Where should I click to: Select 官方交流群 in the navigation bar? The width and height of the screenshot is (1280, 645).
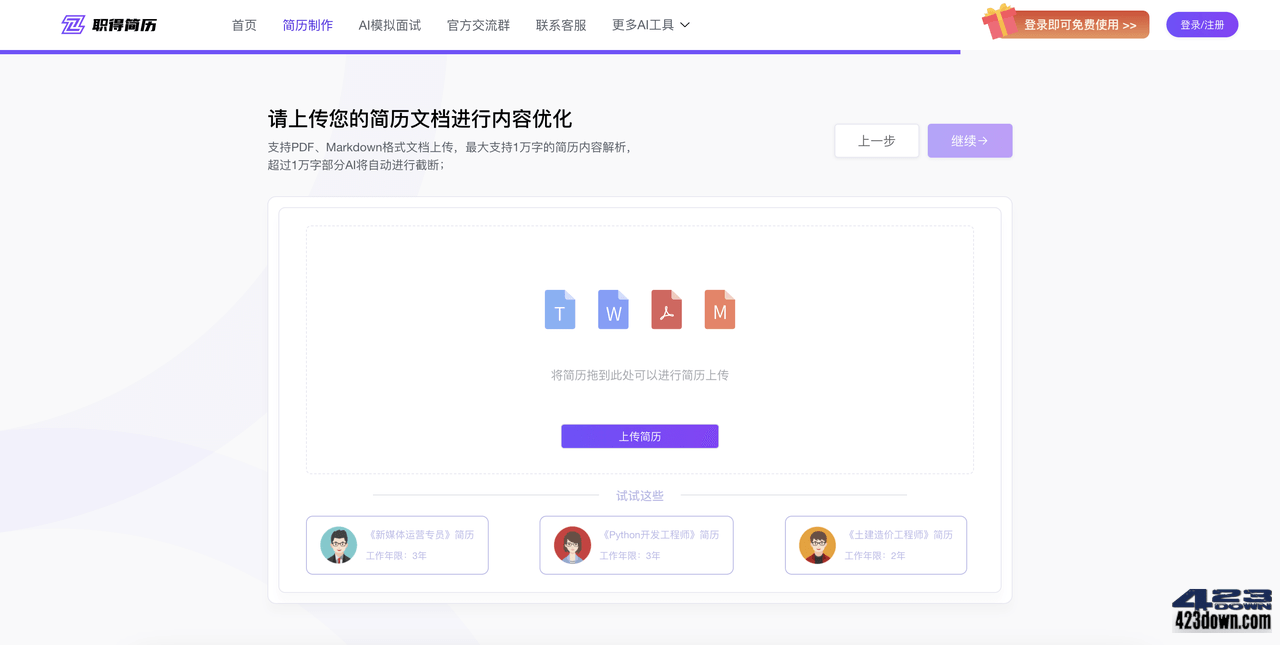click(x=477, y=24)
